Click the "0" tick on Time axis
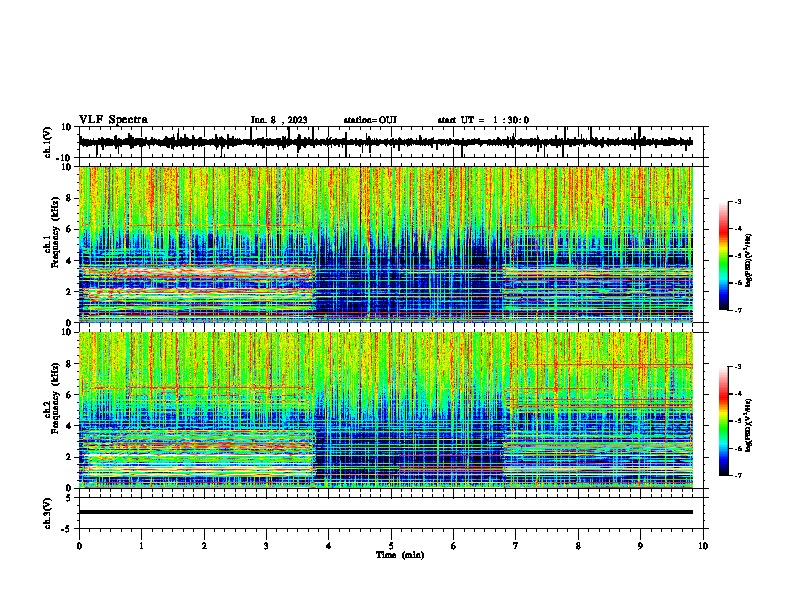The image size is (792, 612). [x=79, y=546]
